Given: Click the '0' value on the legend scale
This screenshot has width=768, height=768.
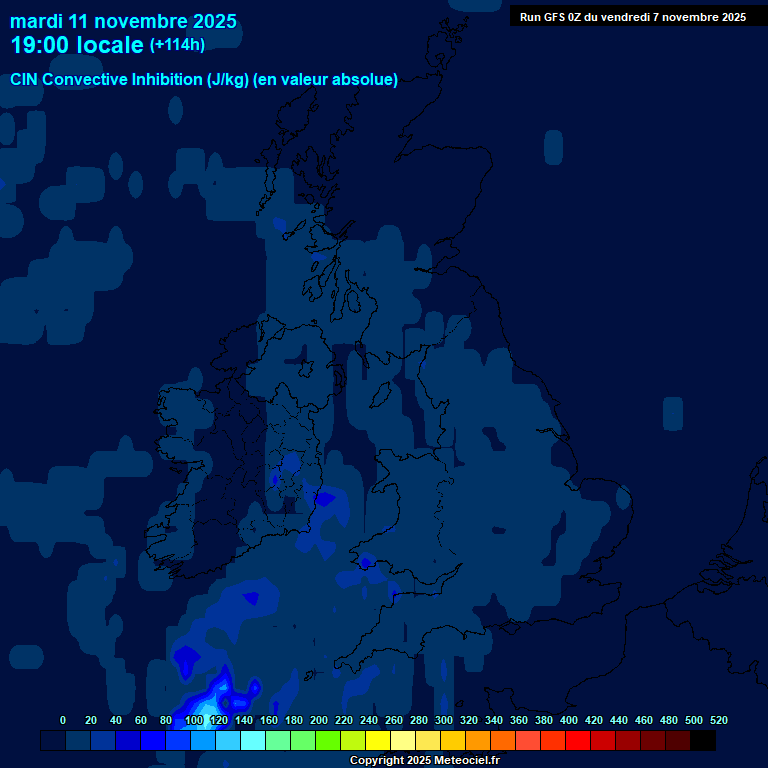Looking at the screenshot, I should coord(63,720).
